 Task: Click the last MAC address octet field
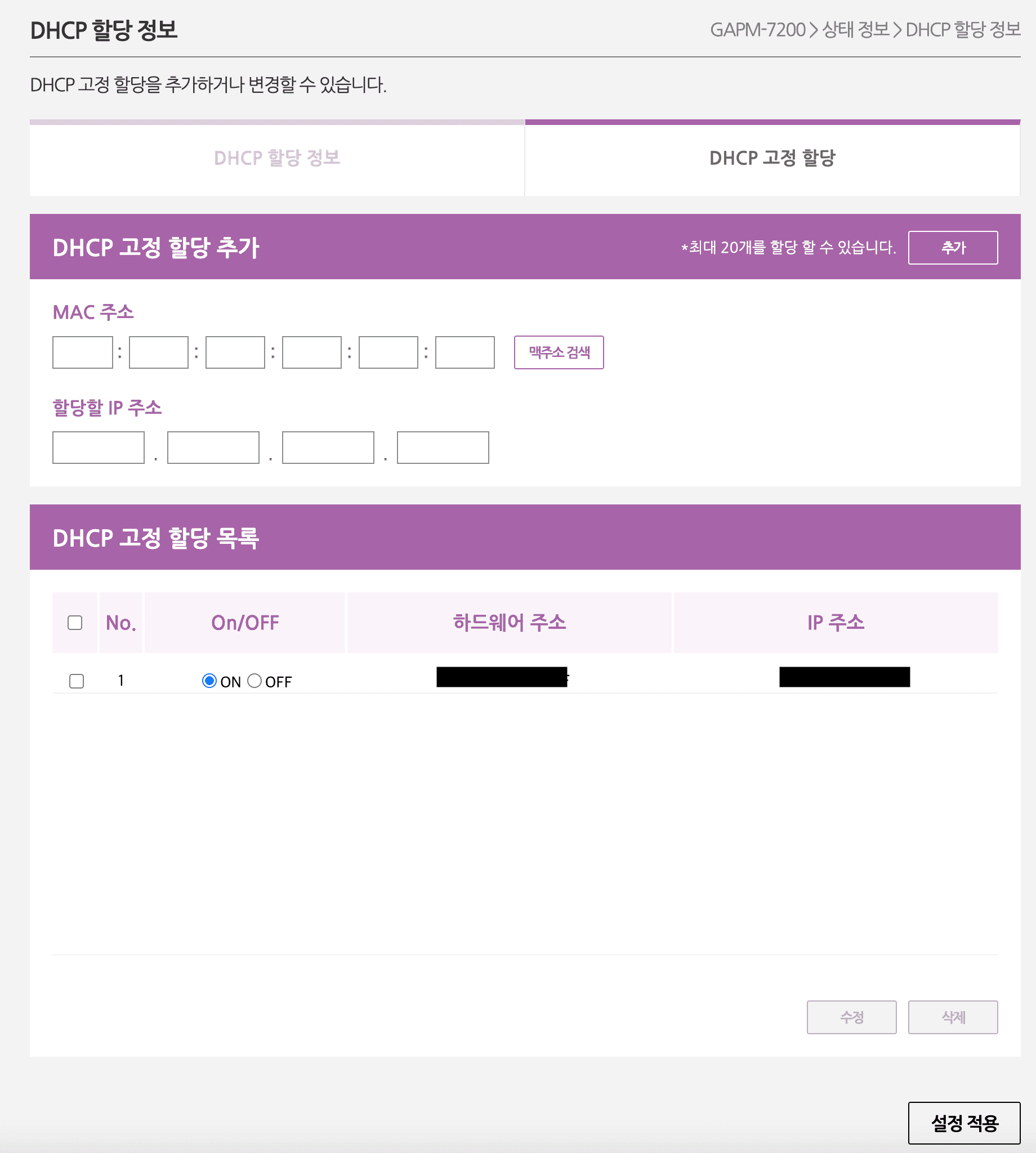click(x=464, y=353)
